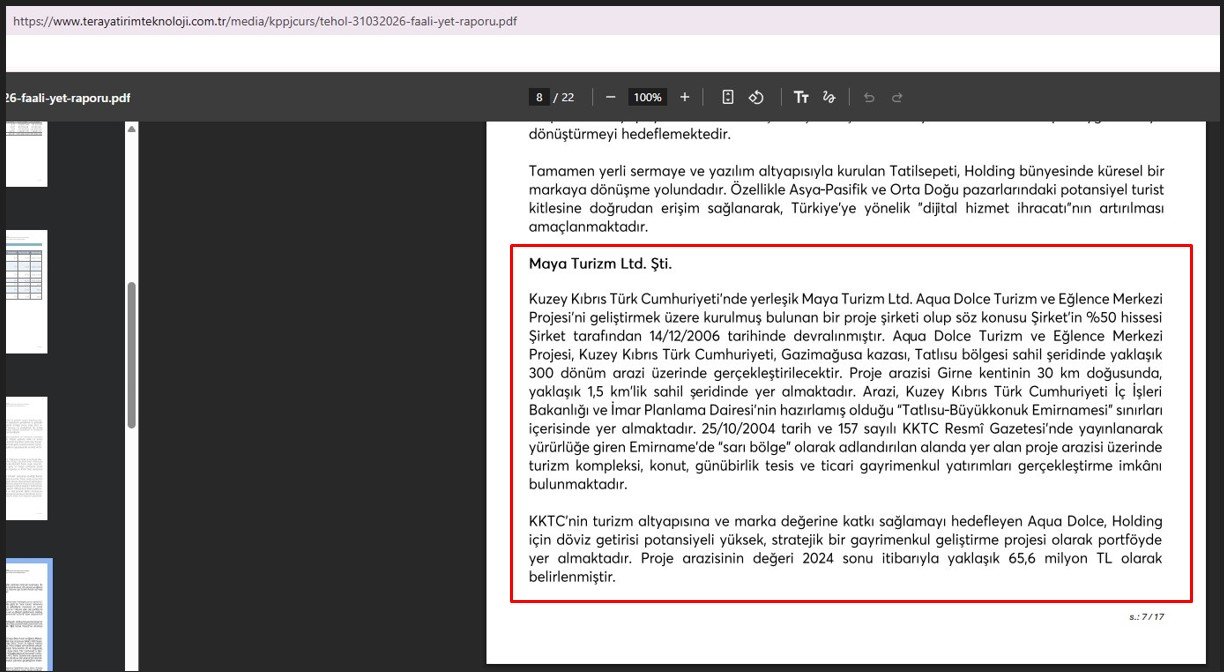Click the Maya Turizm Ltd. Şti. heading
Screen dimensions: 1224x672
[600, 264]
